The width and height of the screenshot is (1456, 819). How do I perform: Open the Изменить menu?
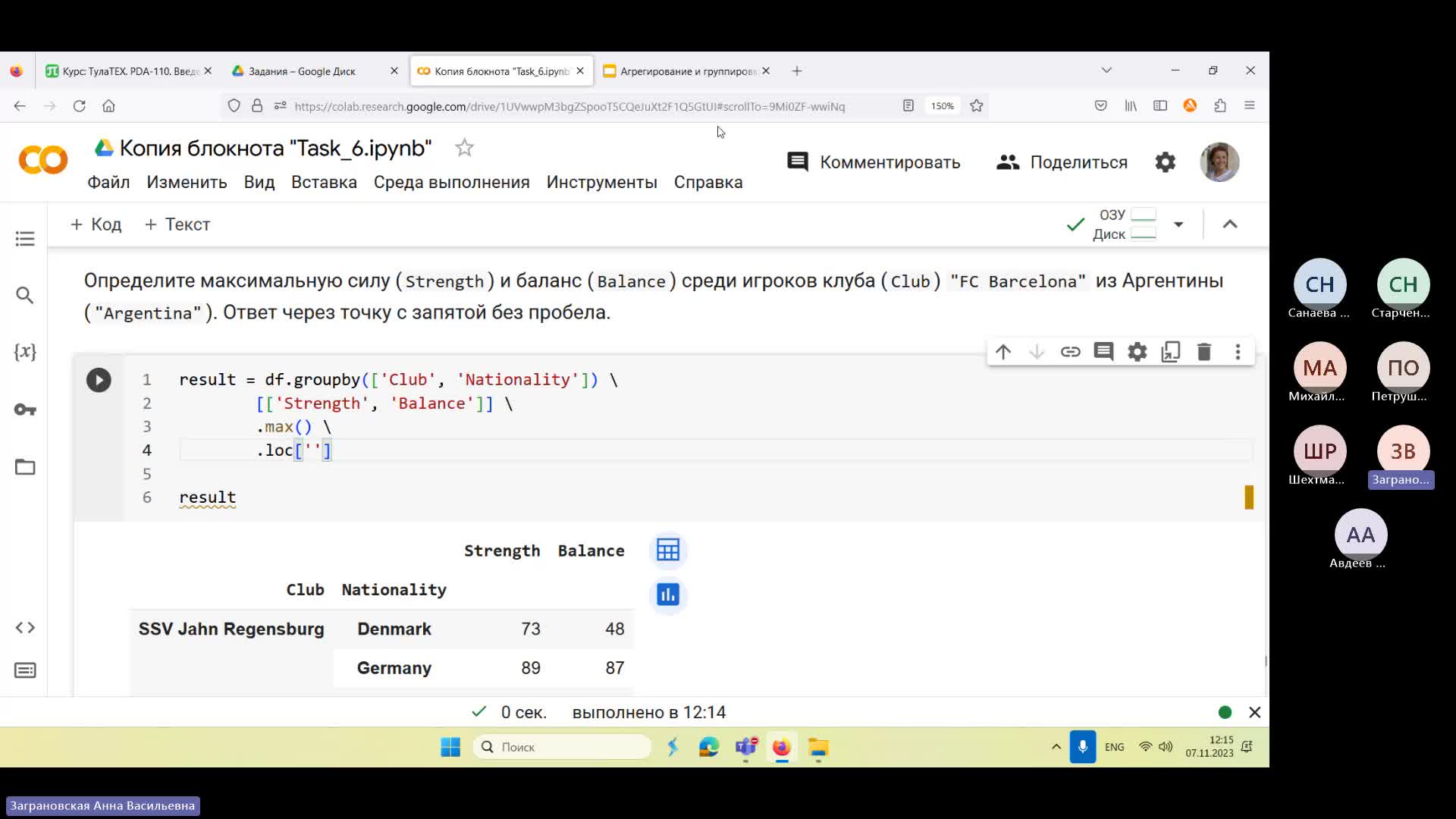coord(187,183)
